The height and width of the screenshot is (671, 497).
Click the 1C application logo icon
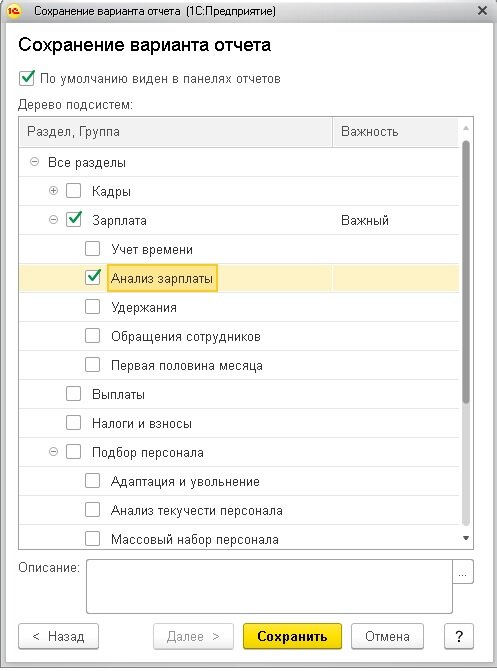14,11
